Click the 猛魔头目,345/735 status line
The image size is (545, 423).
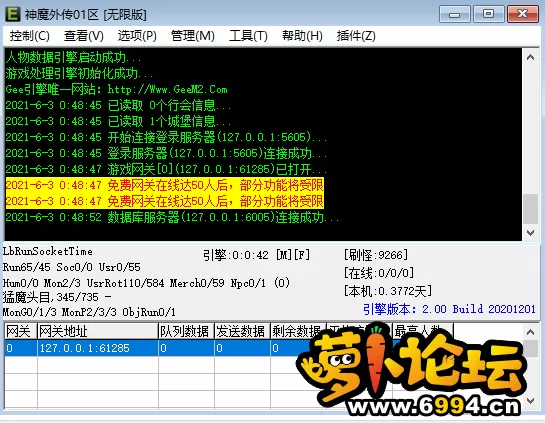pyautogui.click(x=57, y=297)
